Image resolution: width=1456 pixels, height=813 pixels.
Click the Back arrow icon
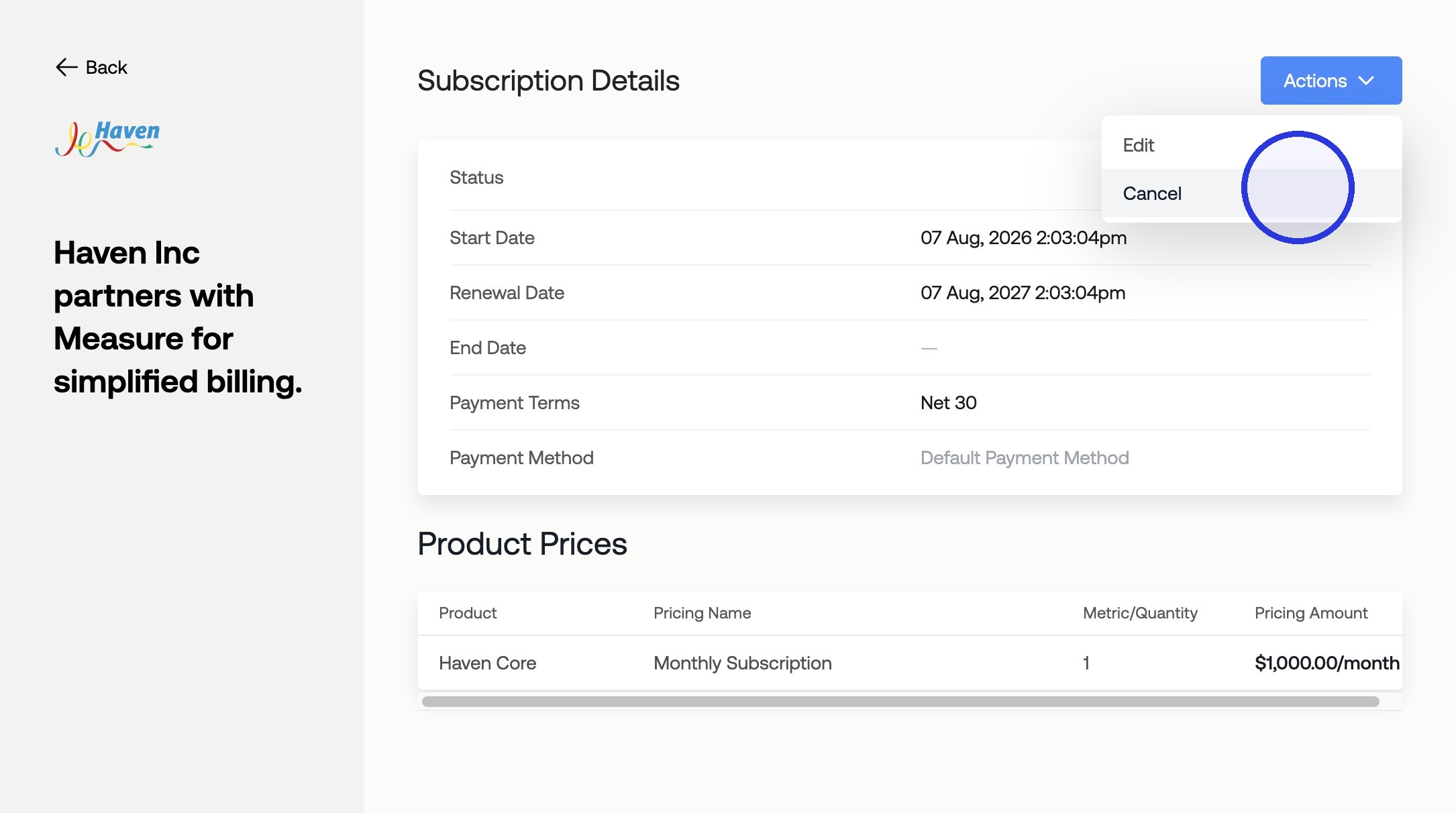click(66, 67)
